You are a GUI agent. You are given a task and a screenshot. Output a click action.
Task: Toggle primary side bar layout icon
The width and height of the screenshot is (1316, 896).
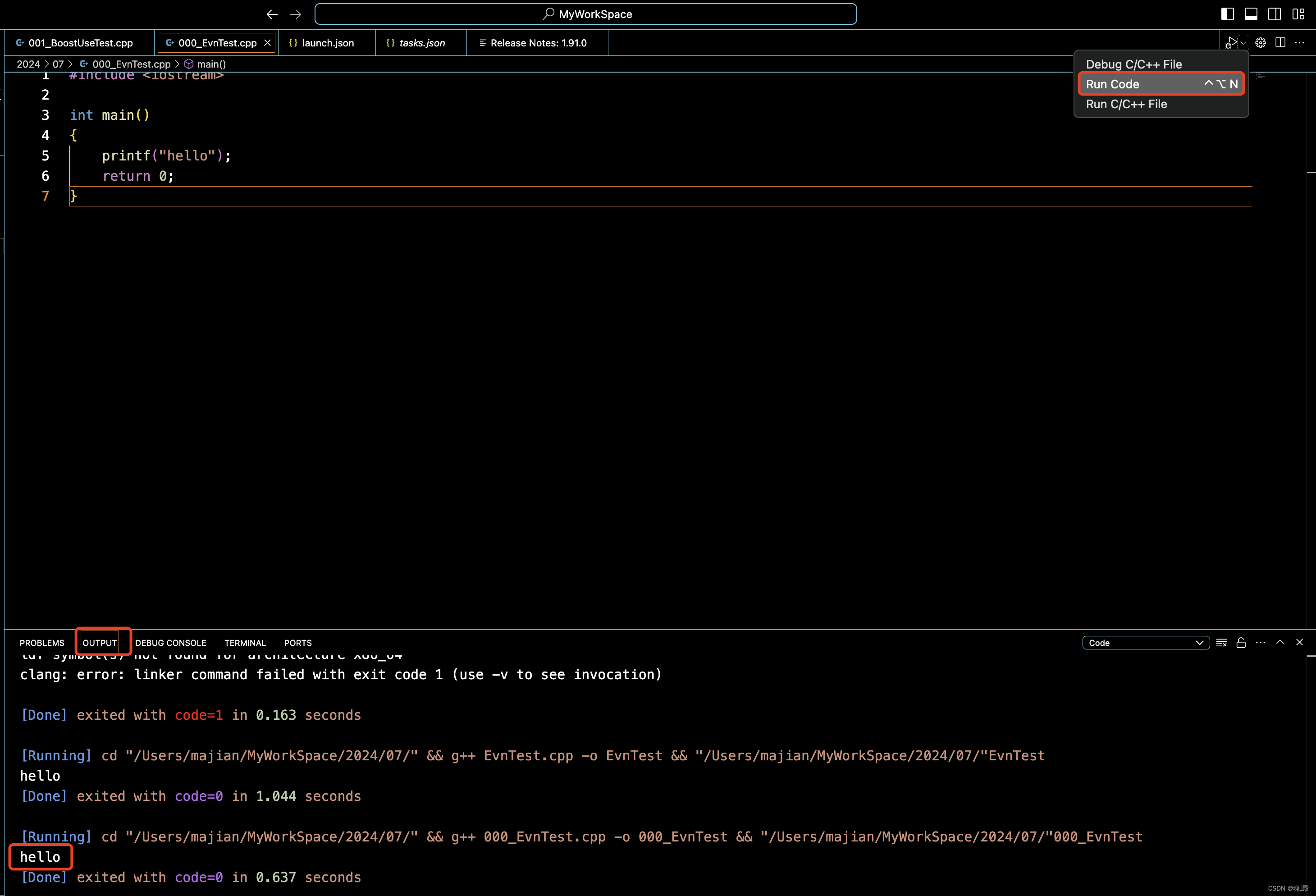(1228, 14)
